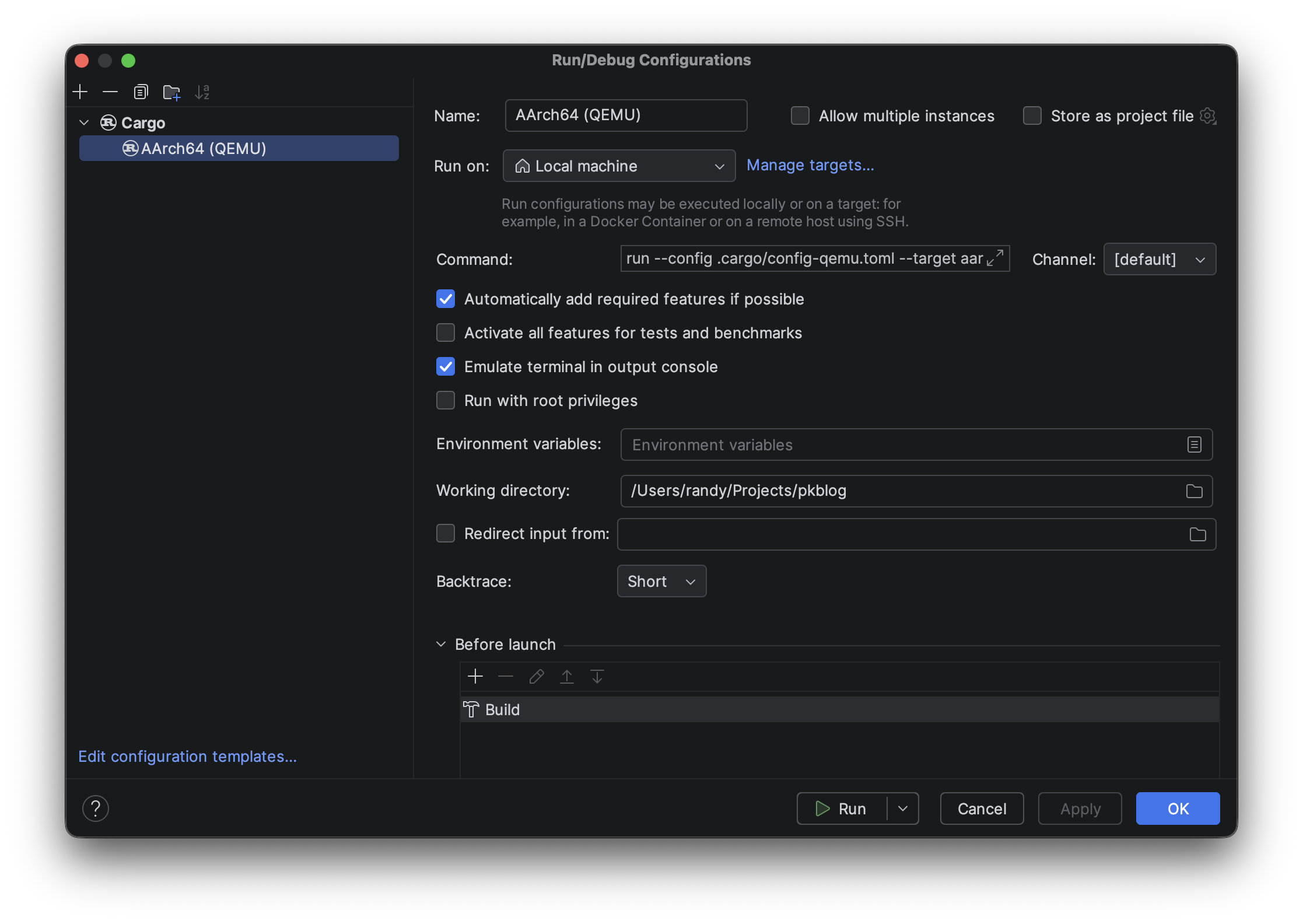The width and height of the screenshot is (1303, 924).
Task: Click Edit configuration templates link
Action: pyautogui.click(x=187, y=756)
